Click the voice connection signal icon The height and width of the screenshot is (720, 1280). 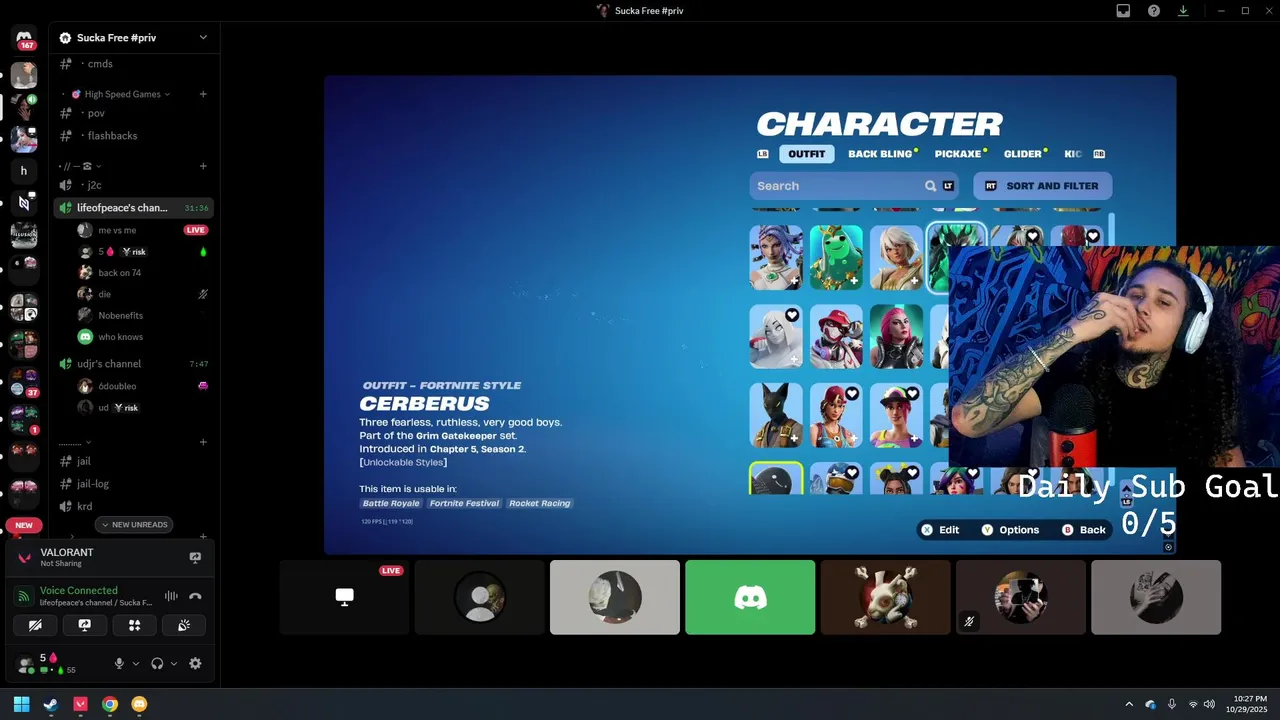tap(24, 596)
